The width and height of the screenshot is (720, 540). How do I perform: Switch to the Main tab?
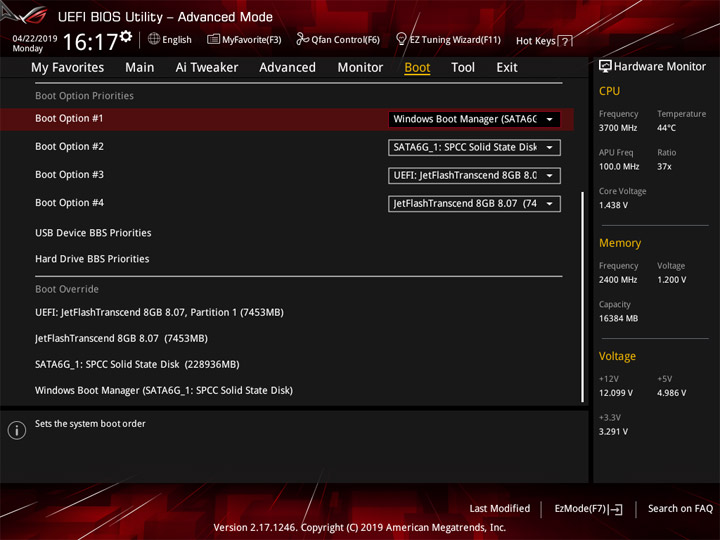tap(140, 68)
